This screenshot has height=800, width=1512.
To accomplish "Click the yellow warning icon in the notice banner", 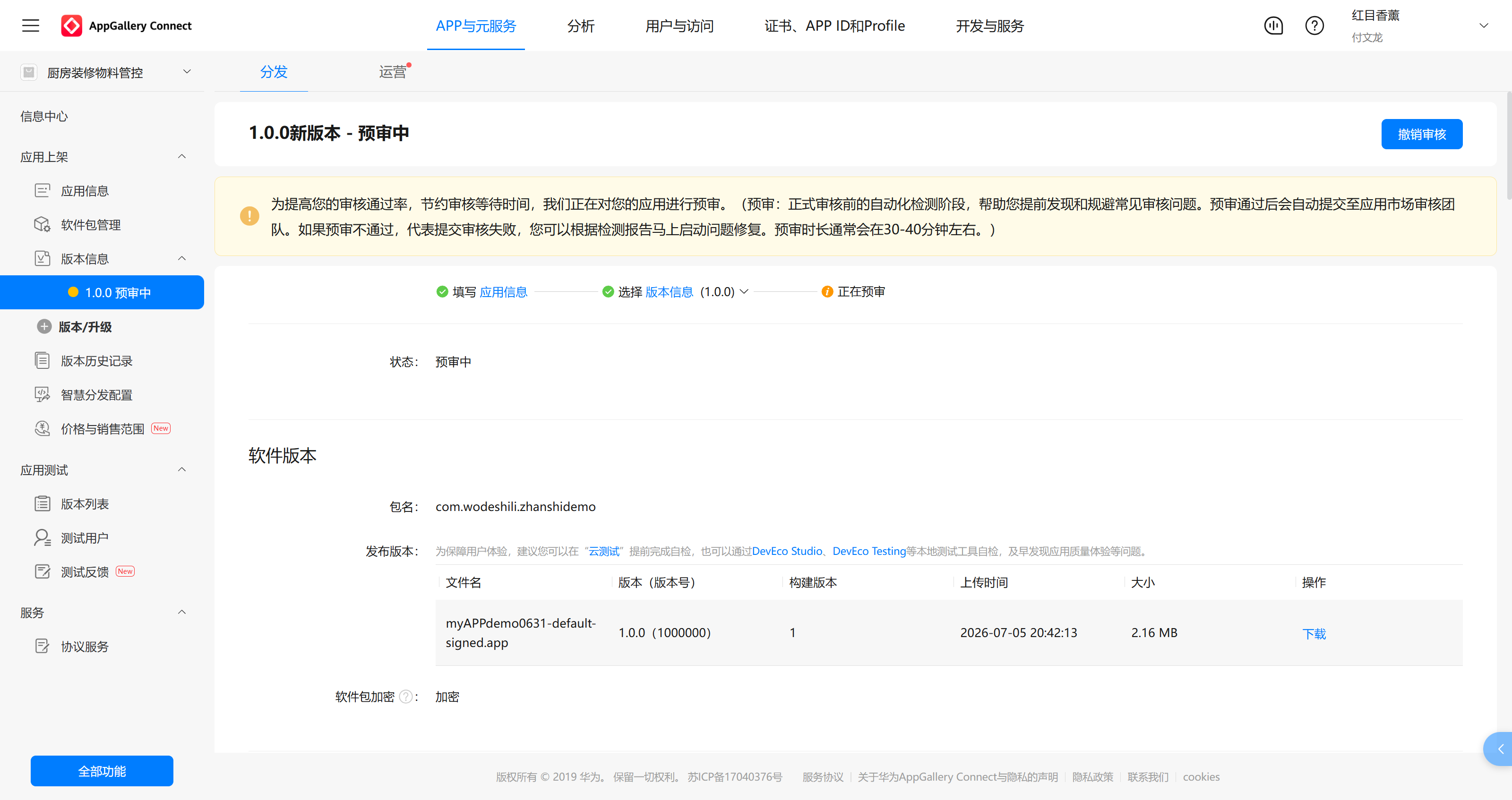I will (x=249, y=216).
